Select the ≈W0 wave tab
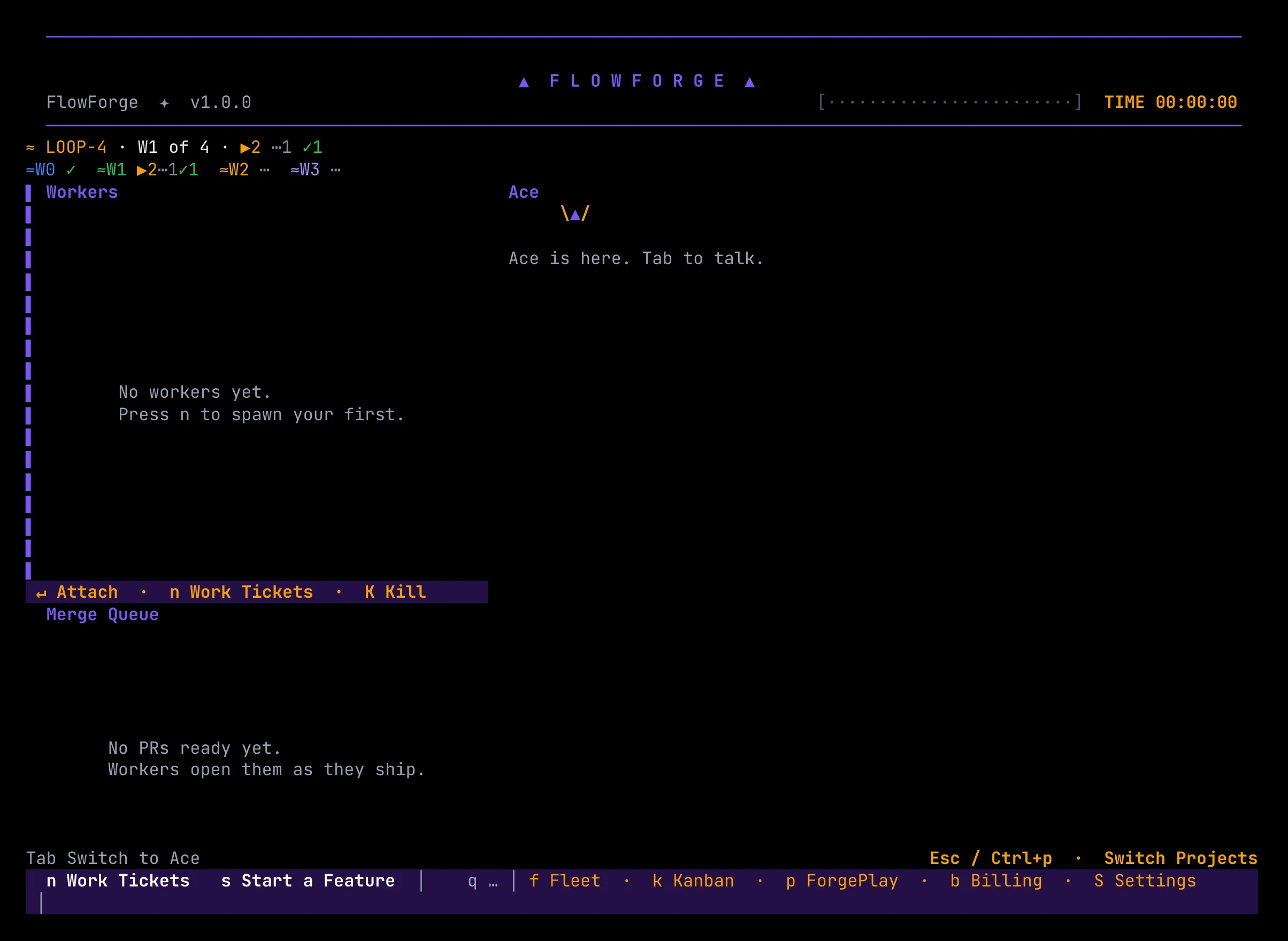 pyautogui.click(x=51, y=169)
